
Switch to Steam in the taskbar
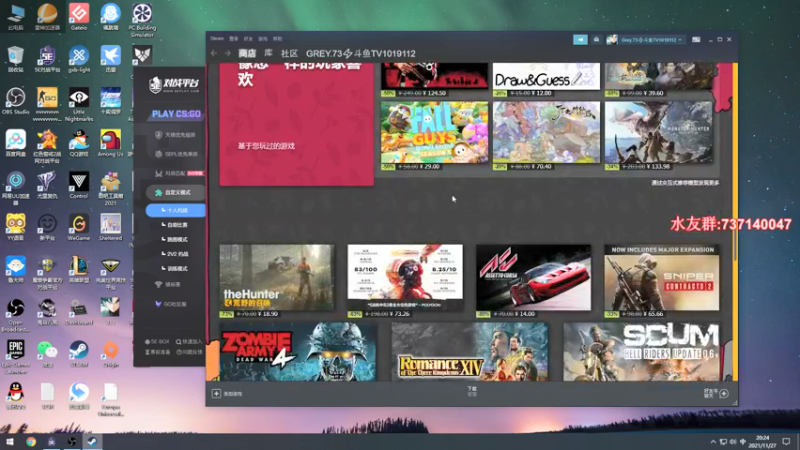92,442
